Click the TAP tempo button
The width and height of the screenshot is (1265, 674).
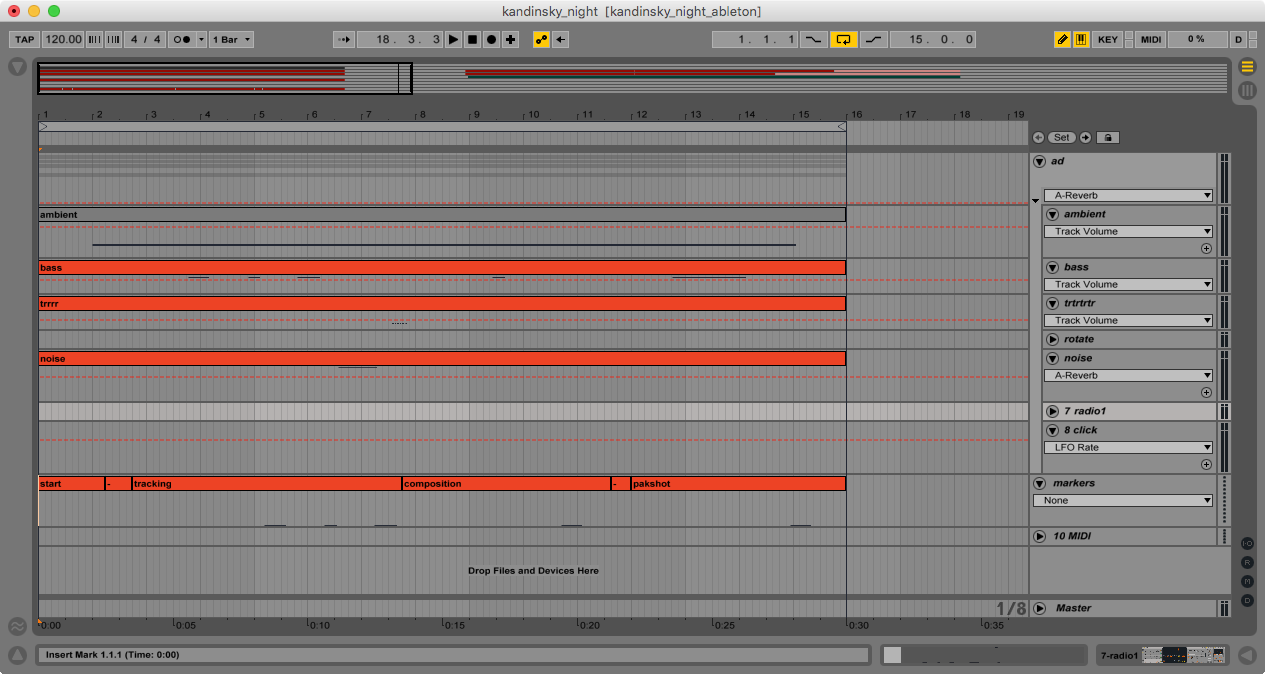25,39
